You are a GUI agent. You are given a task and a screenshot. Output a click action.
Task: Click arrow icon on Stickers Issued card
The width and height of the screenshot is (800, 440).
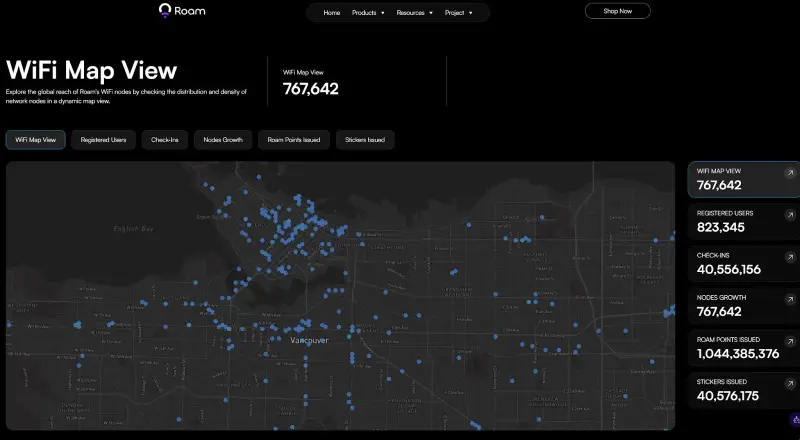(788, 382)
